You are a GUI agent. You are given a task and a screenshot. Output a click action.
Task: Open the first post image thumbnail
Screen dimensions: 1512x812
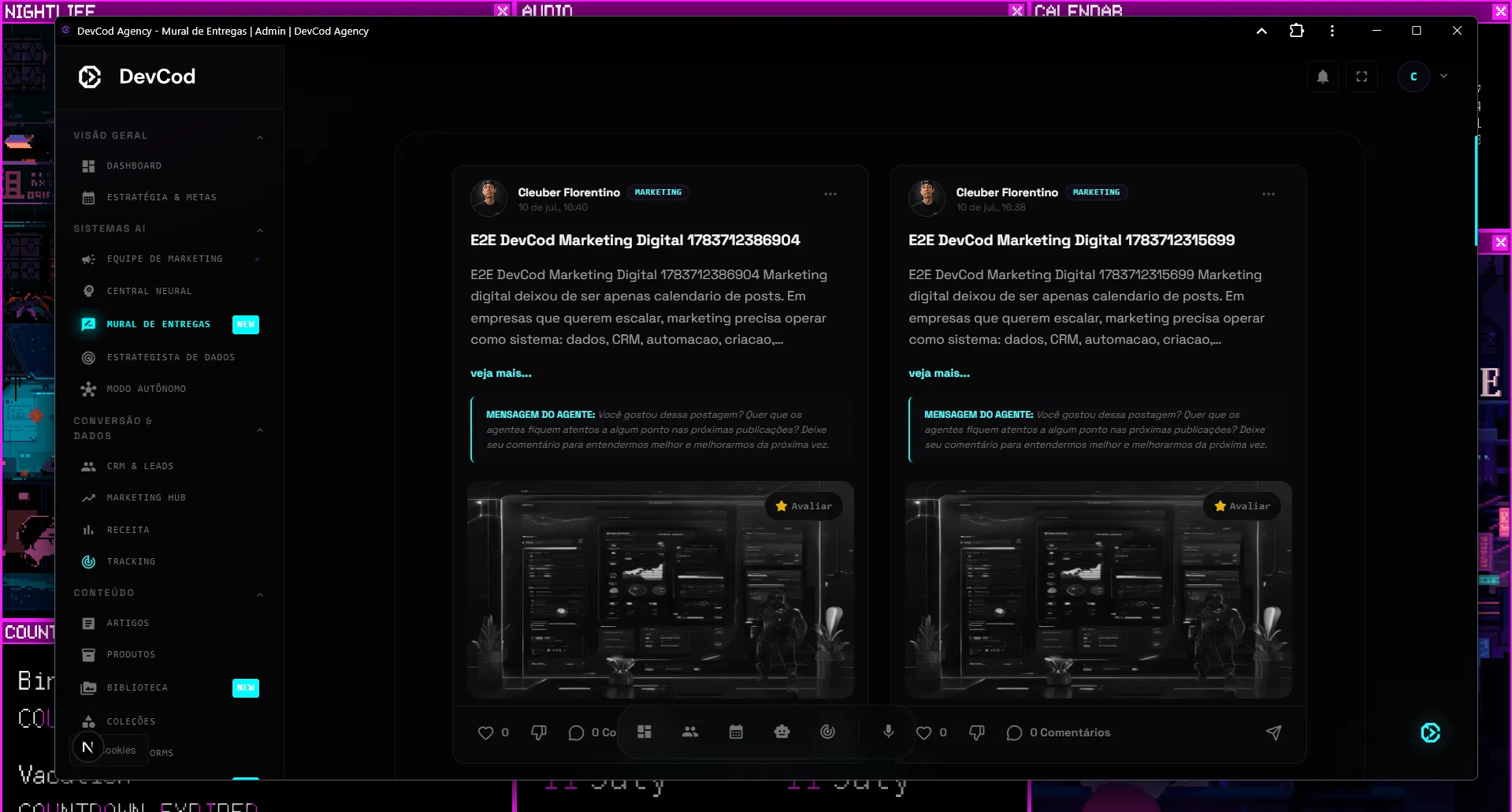pos(660,590)
